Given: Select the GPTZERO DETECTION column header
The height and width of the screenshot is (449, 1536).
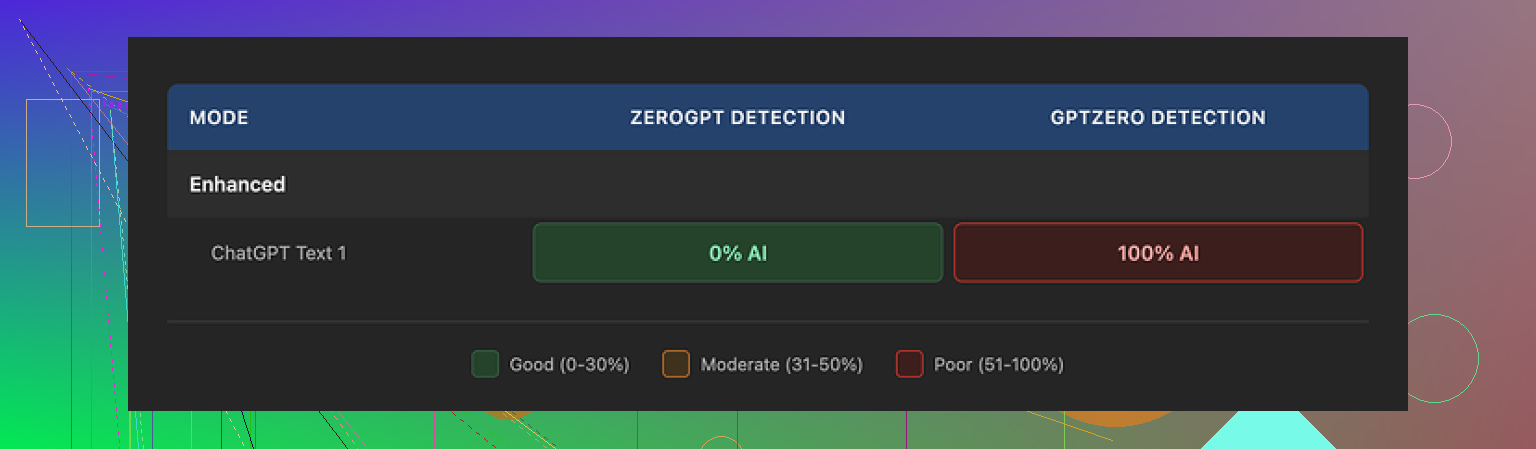Looking at the screenshot, I should pos(1158,118).
